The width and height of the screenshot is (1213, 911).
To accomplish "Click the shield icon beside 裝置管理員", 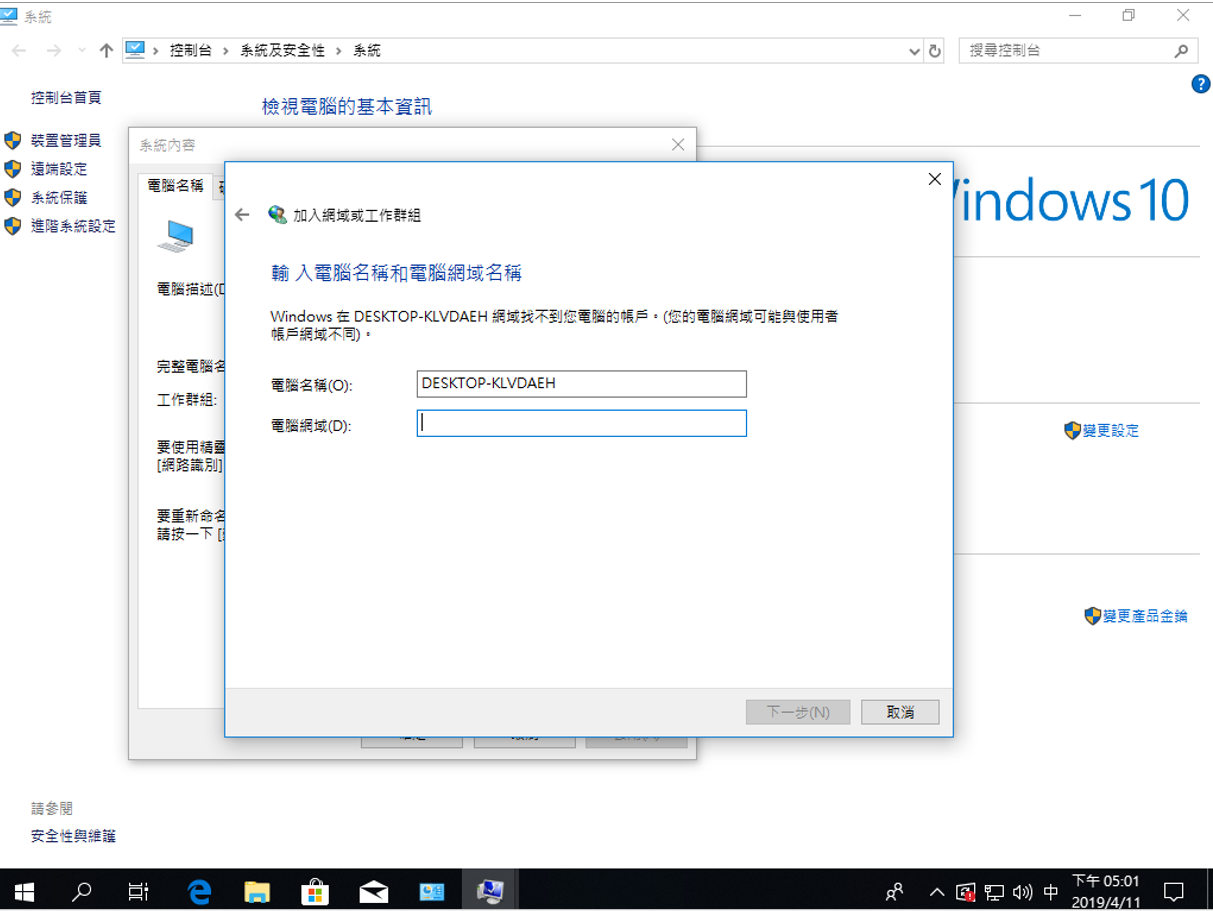I will [13, 140].
